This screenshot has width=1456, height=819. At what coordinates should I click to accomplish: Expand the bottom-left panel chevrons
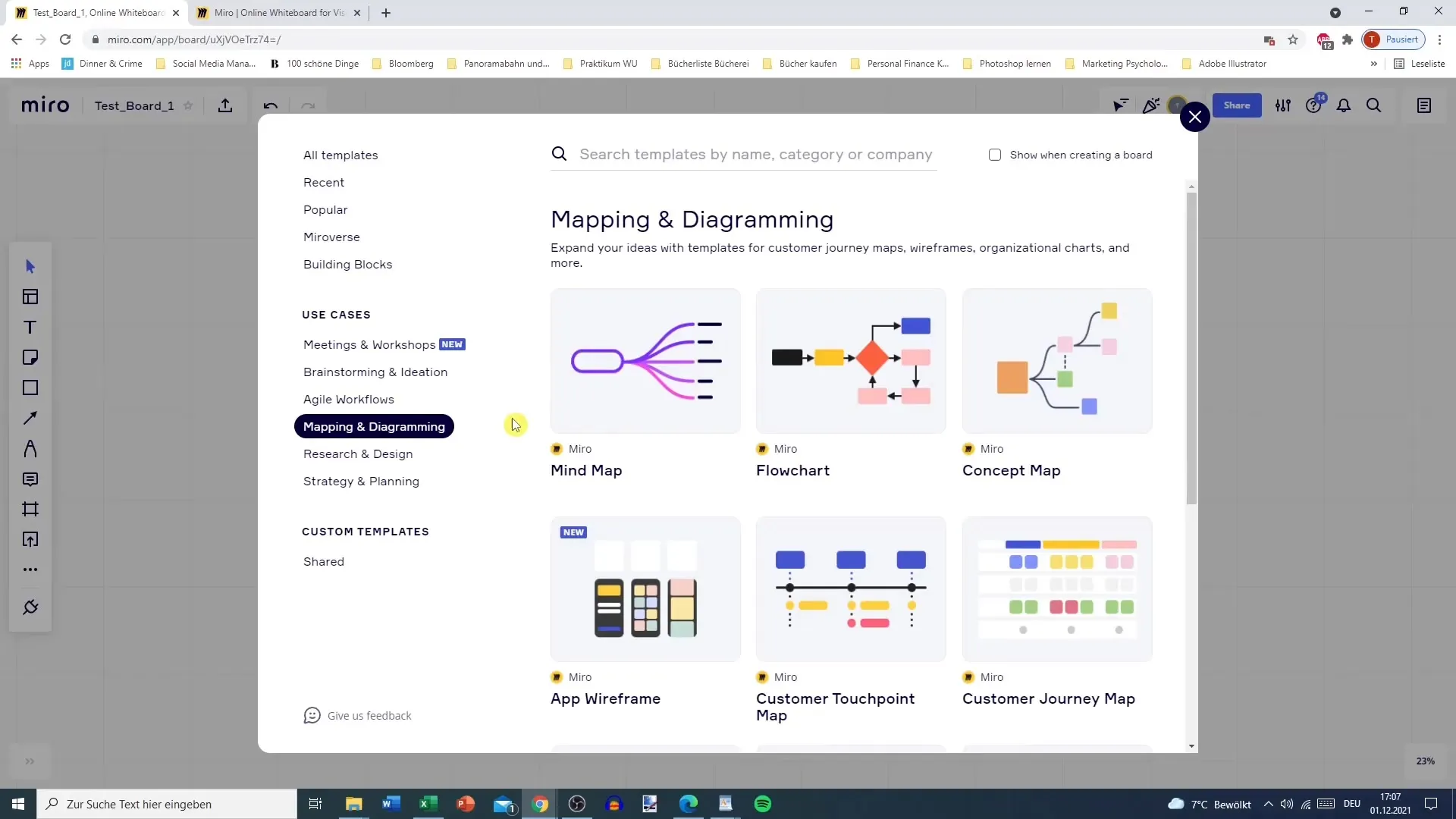pyautogui.click(x=30, y=761)
